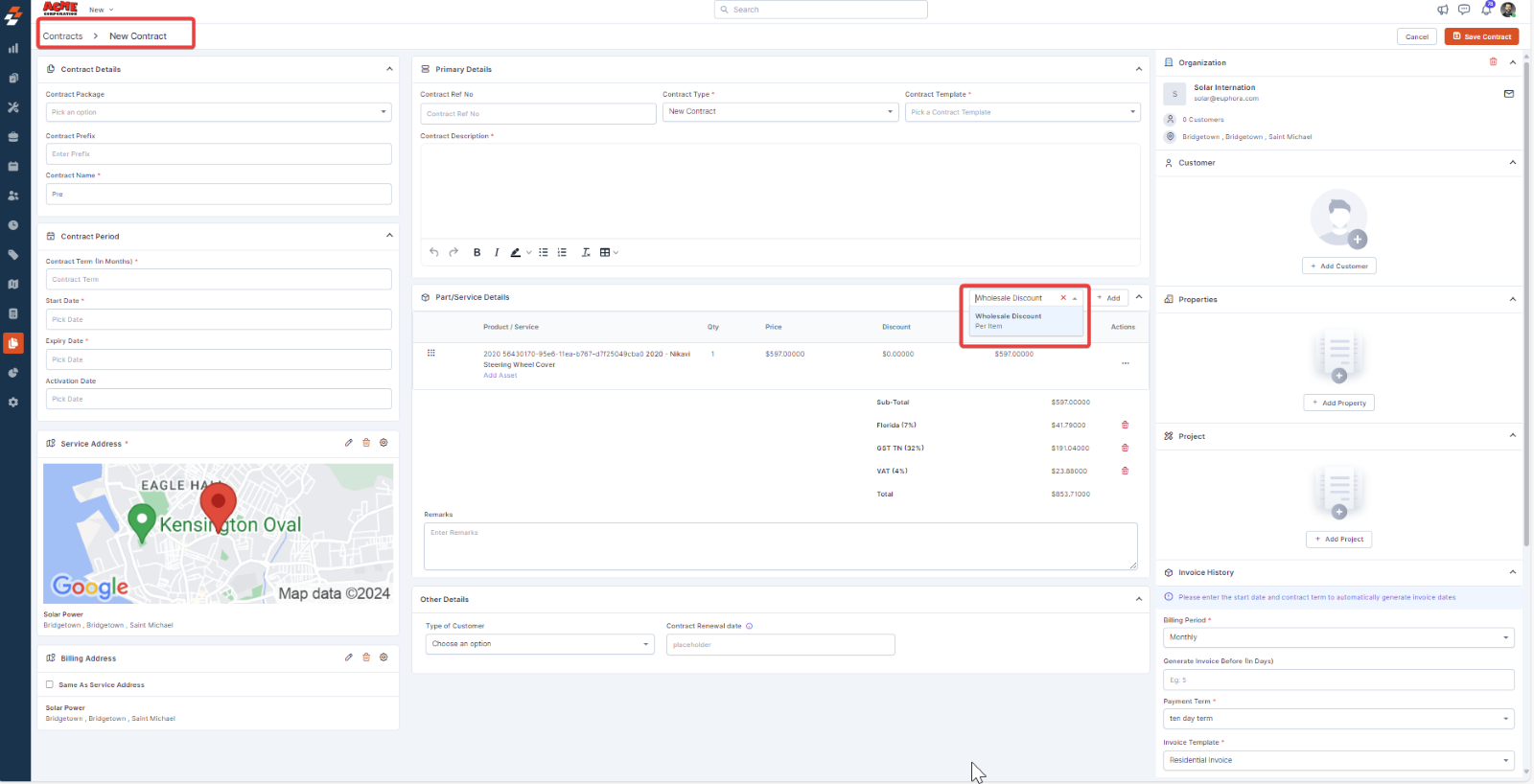Open the wrench tools sidebar icon
The width and height of the screenshot is (1534, 784).
pos(13,107)
